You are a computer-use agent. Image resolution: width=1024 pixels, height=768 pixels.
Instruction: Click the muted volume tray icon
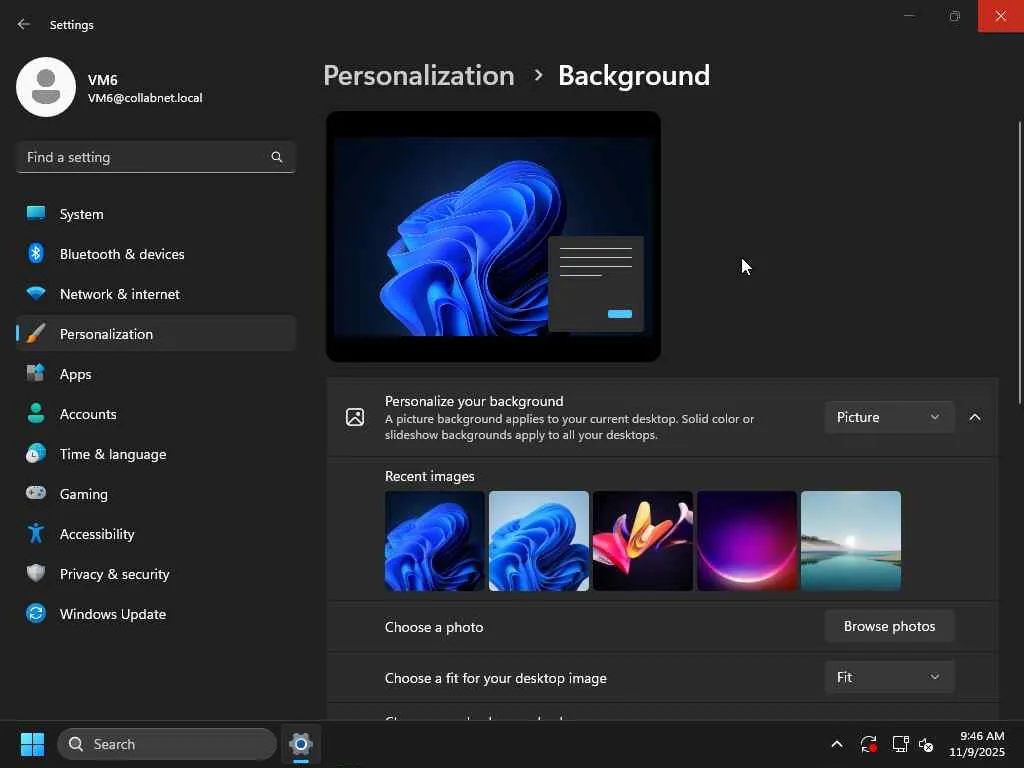tap(926, 744)
